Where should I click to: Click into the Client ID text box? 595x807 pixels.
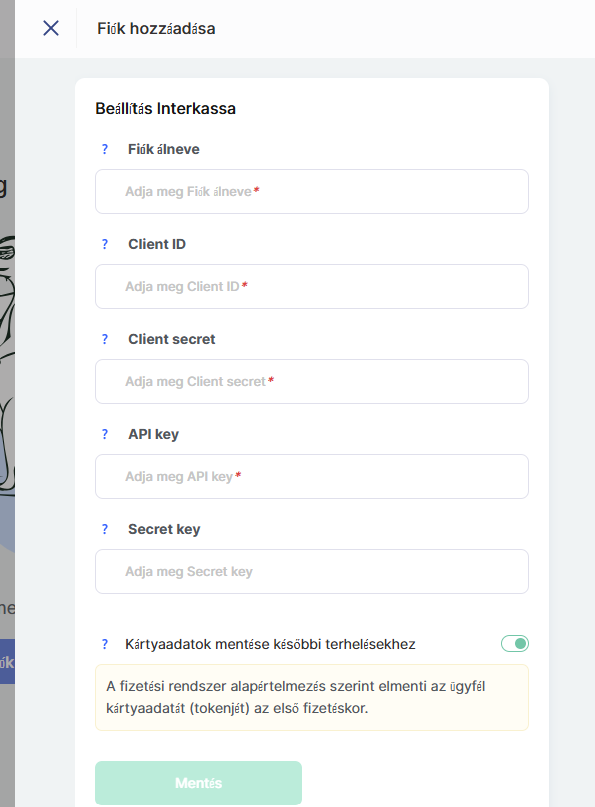(x=312, y=287)
